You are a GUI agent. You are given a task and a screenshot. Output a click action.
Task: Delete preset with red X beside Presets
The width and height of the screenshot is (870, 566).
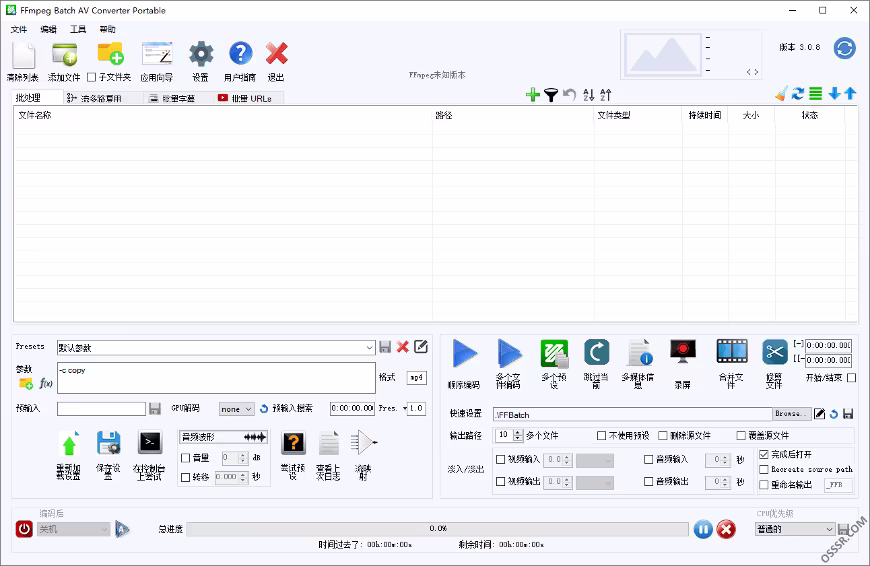403,347
